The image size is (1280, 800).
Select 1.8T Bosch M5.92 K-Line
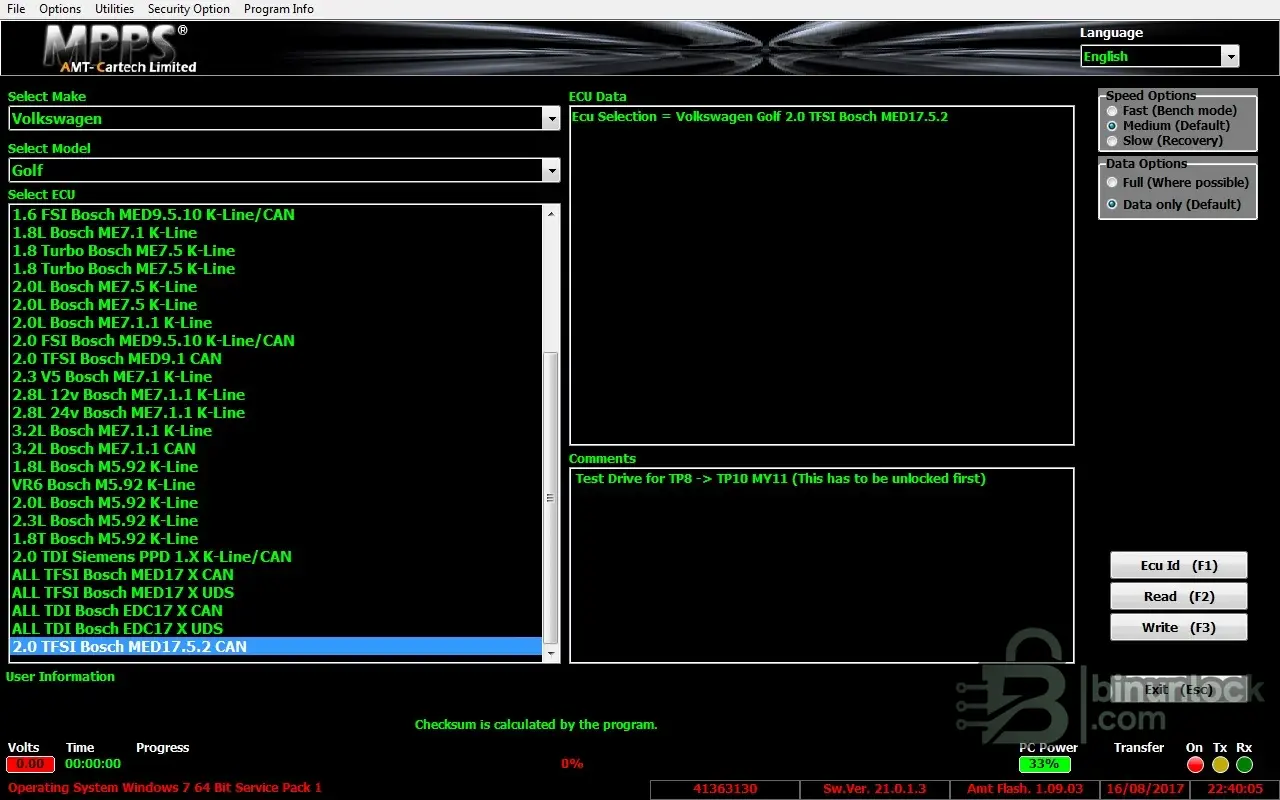pyautogui.click(x=276, y=539)
